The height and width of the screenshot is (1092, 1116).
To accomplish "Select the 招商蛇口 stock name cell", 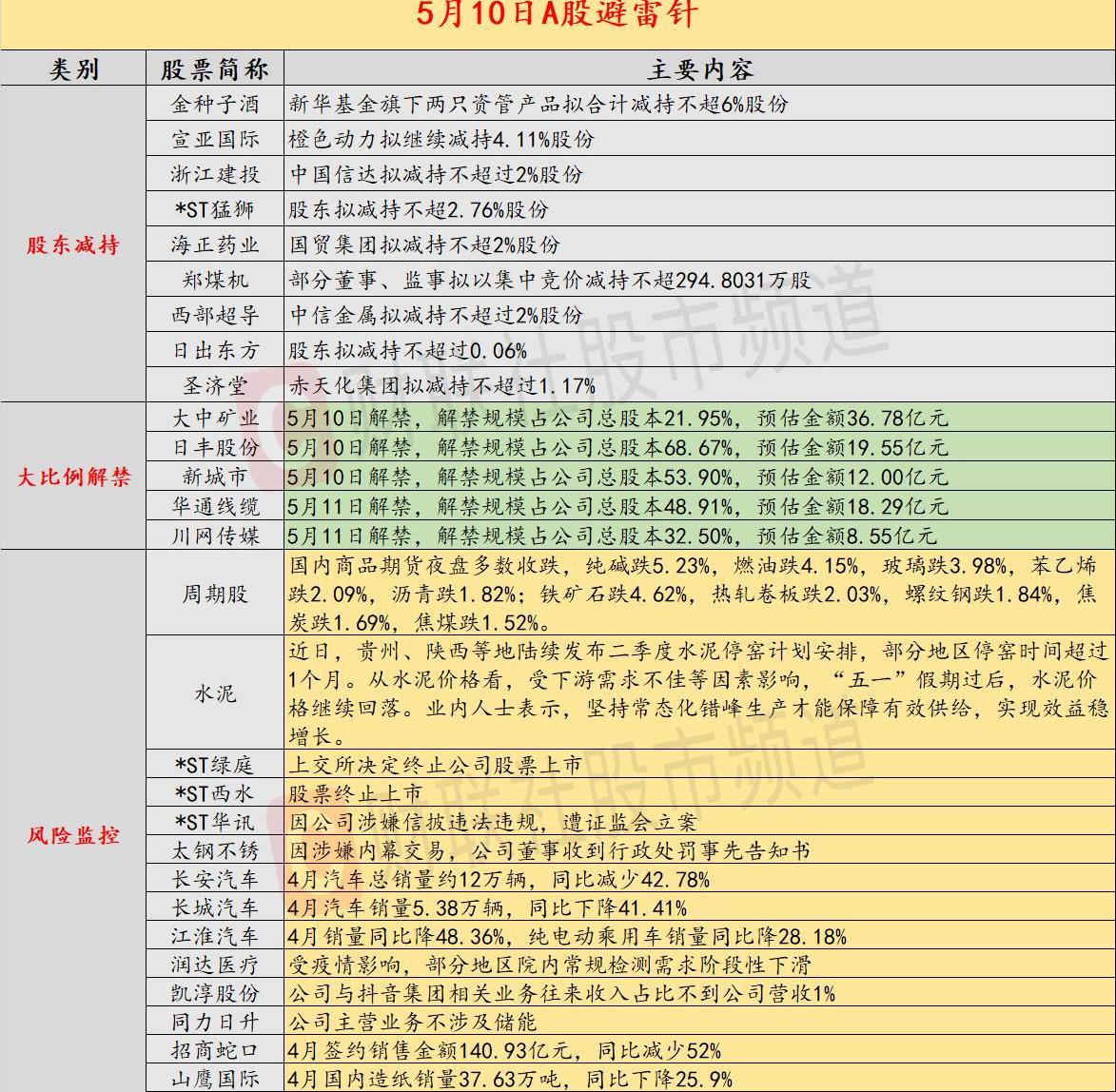I will (x=215, y=1049).
